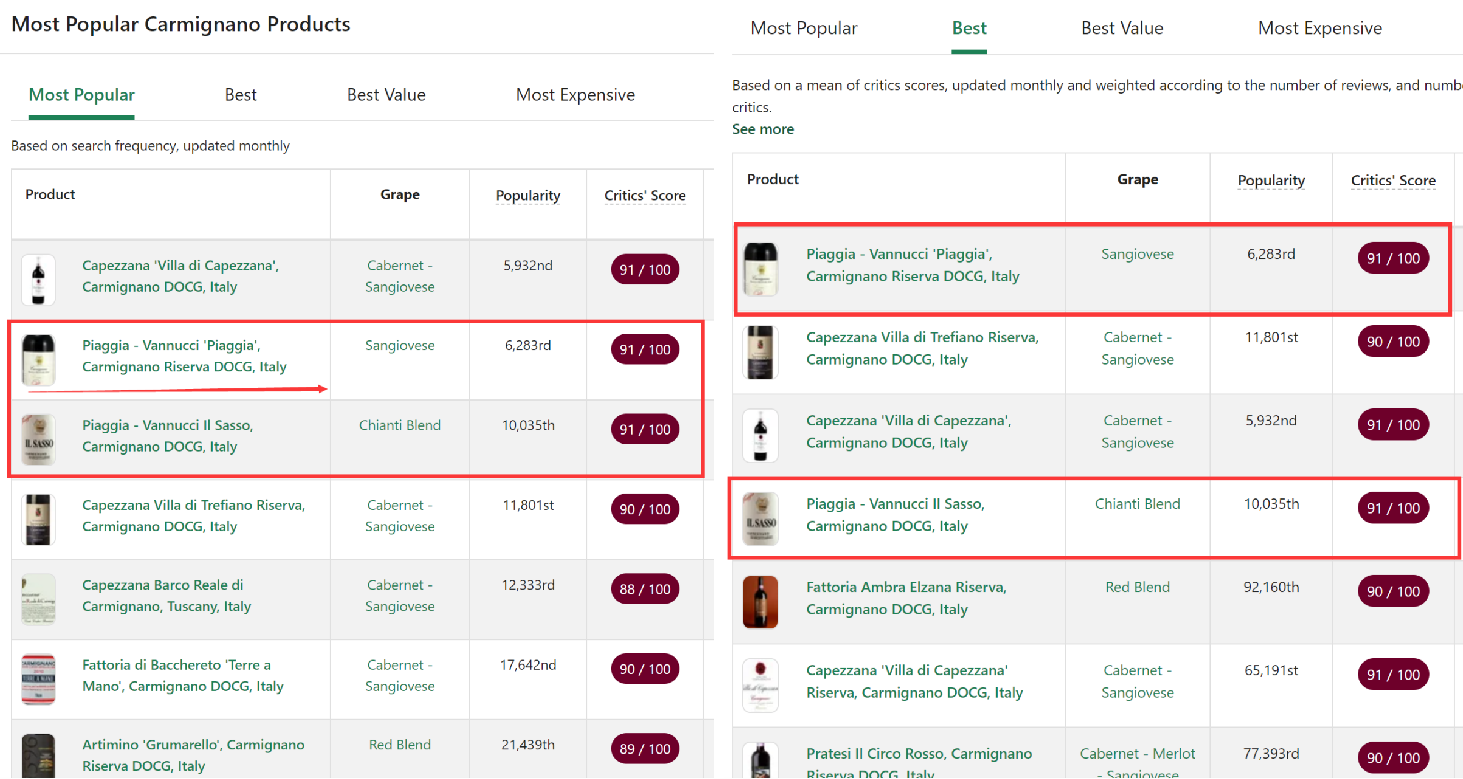The height and width of the screenshot is (779, 1463).
Task: Select Most Expensive tab in the right panel
Action: pos(1319,28)
